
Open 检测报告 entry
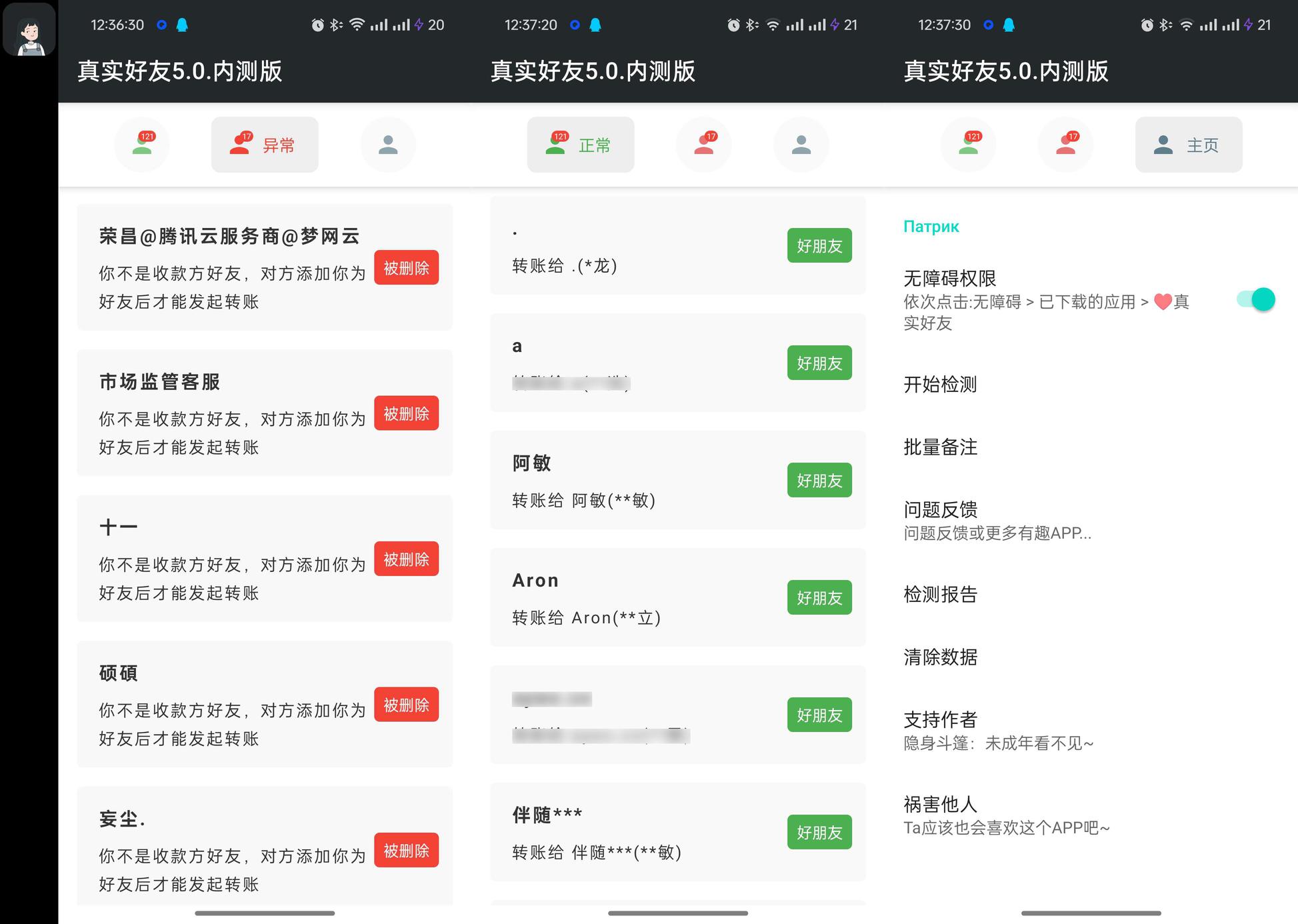(940, 595)
